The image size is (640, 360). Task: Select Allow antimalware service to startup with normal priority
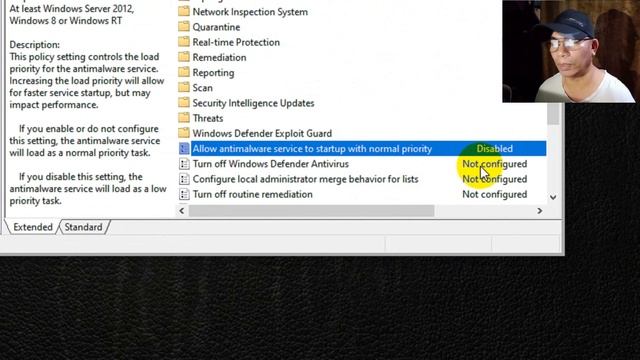312,149
